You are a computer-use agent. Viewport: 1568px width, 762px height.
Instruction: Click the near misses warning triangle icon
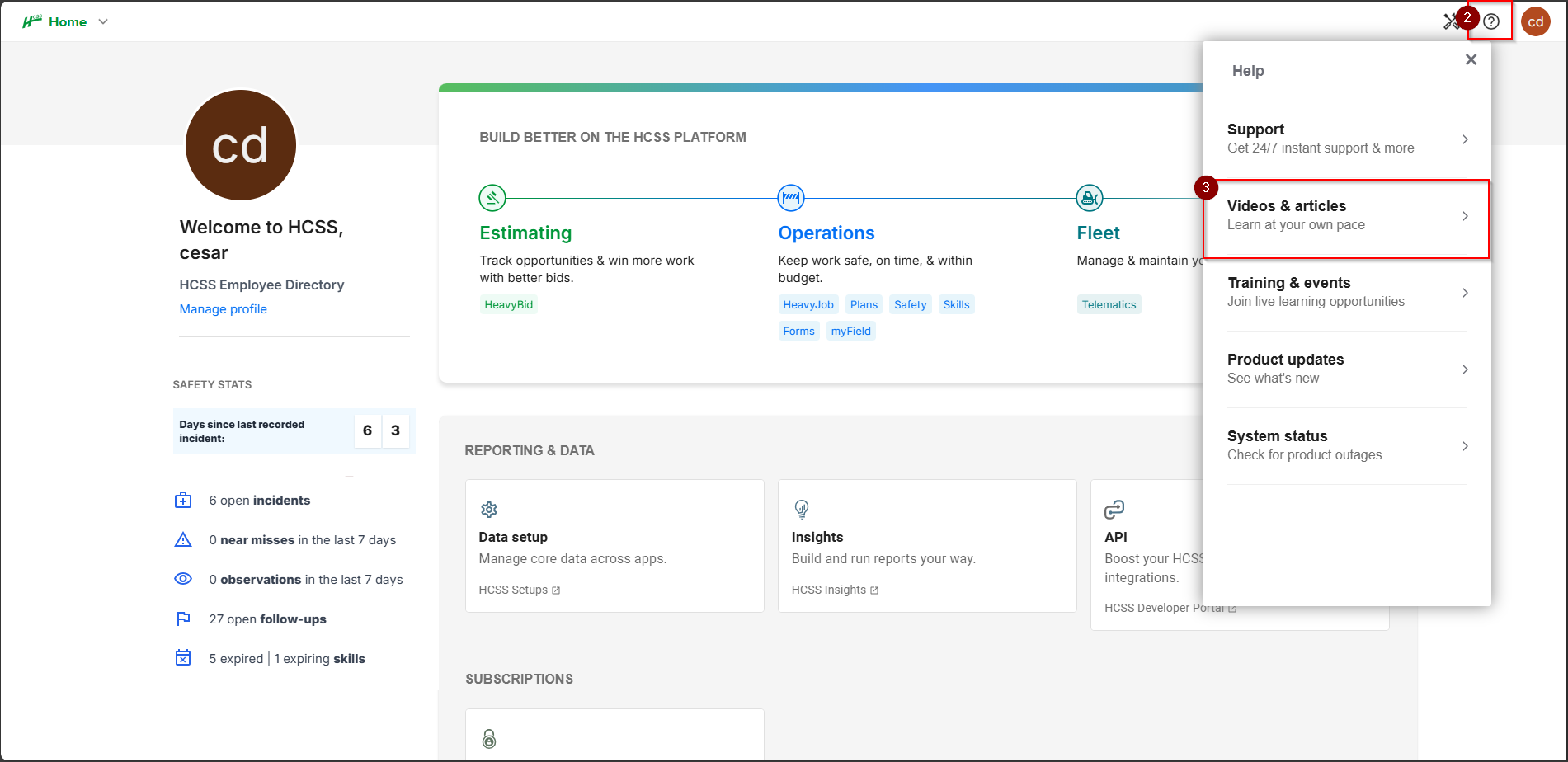[x=183, y=539]
